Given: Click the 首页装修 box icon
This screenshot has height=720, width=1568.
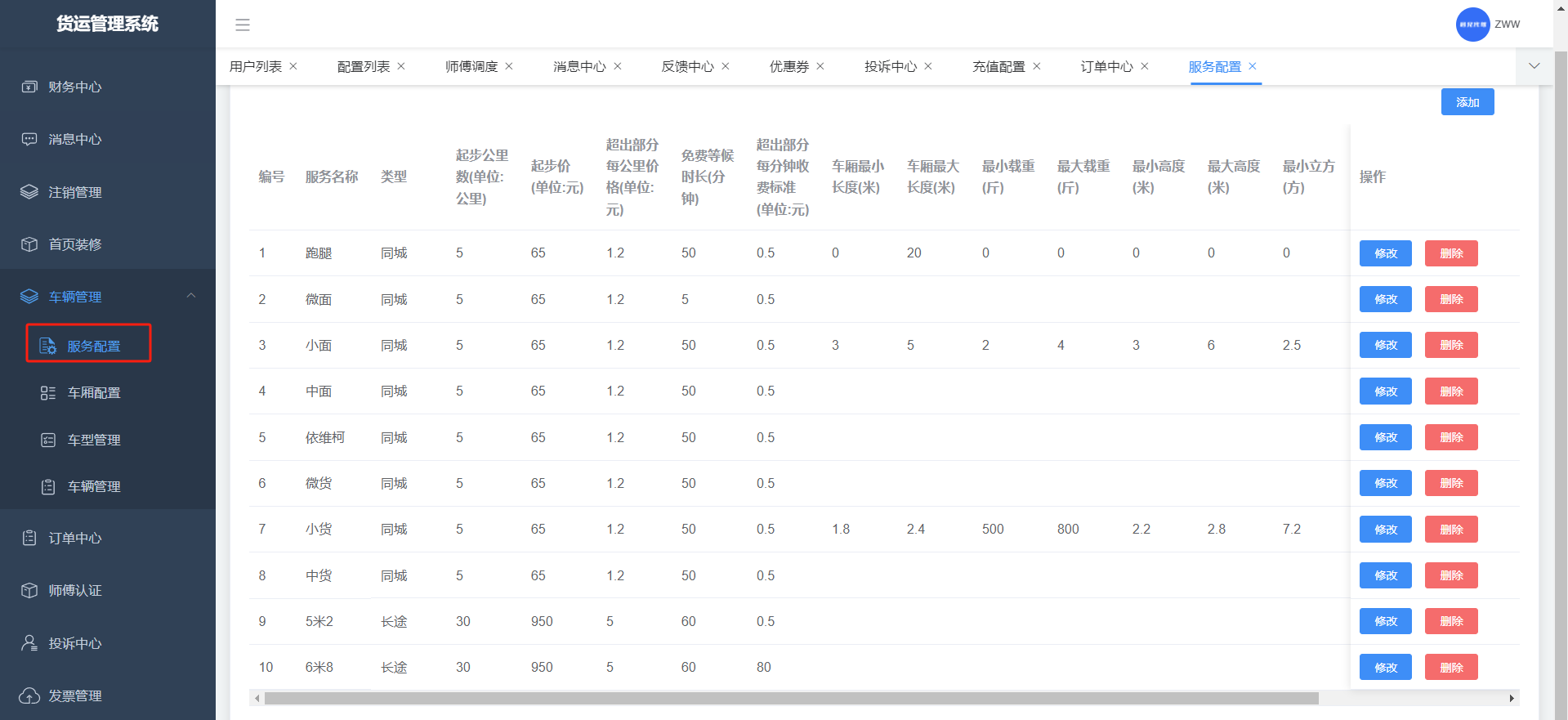Looking at the screenshot, I should click(x=29, y=244).
